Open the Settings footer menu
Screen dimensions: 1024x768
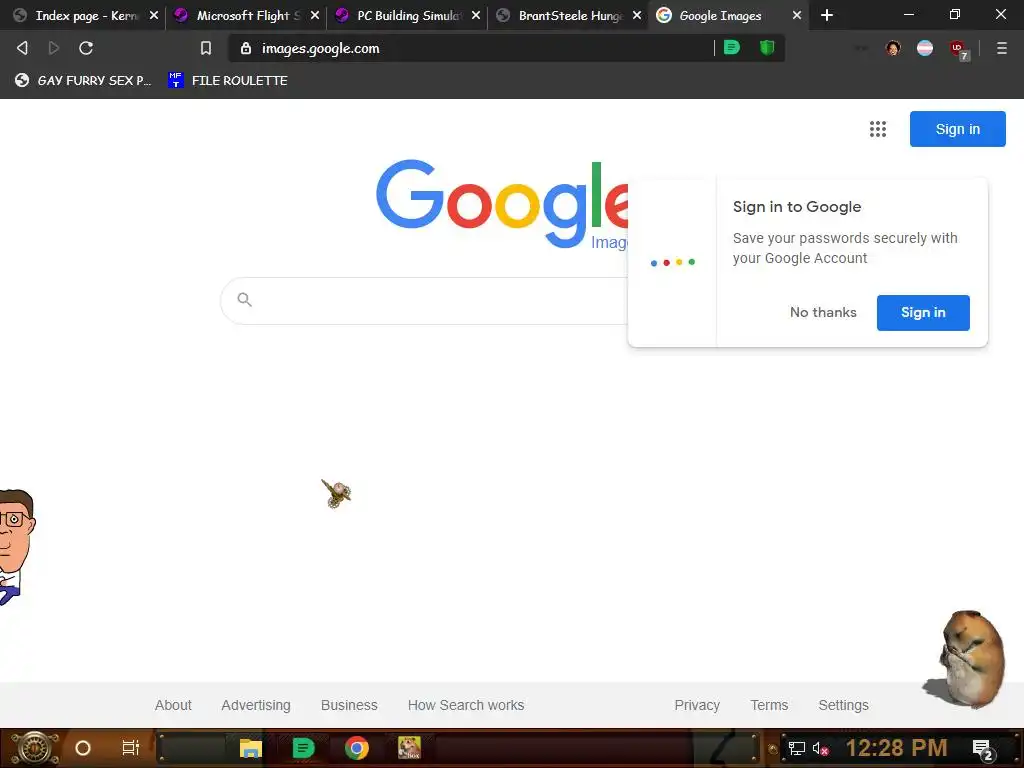click(x=843, y=705)
